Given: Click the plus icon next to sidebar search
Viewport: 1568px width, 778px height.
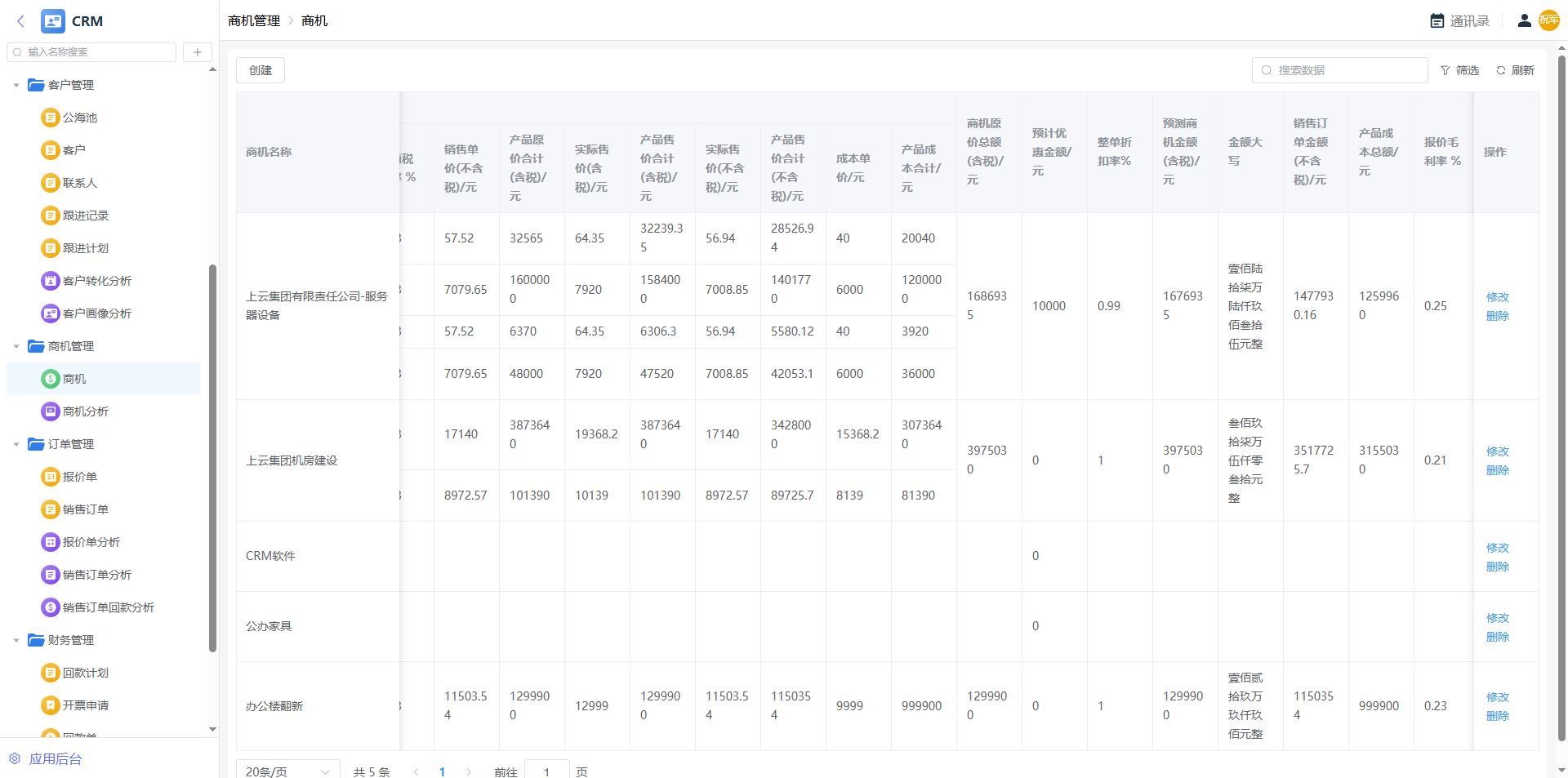Looking at the screenshot, I should 197,52.
